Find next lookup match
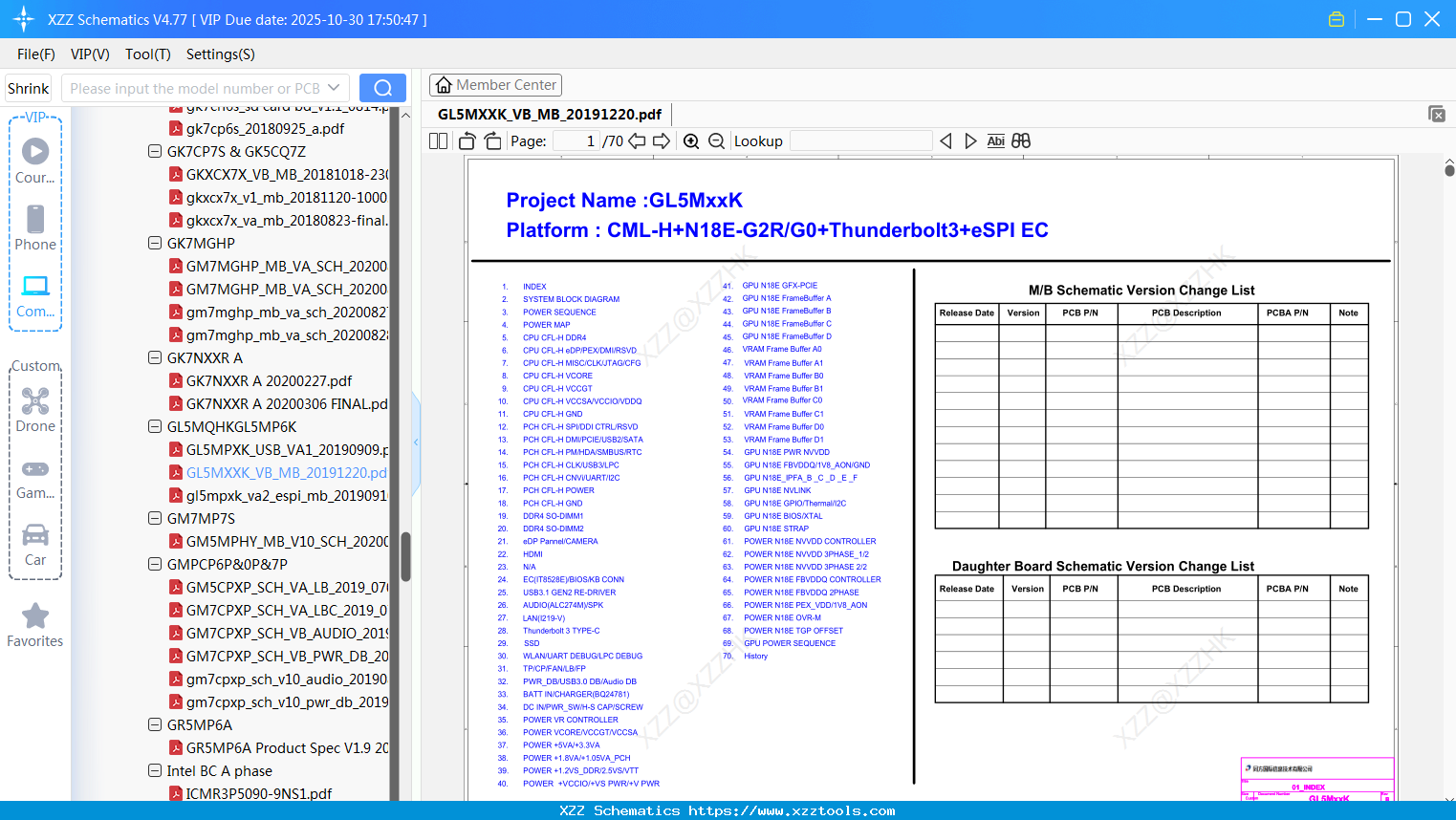Image resolution: width=1456 pixels, height=820 pixels. pyautogui.click(x=970, y=141)
